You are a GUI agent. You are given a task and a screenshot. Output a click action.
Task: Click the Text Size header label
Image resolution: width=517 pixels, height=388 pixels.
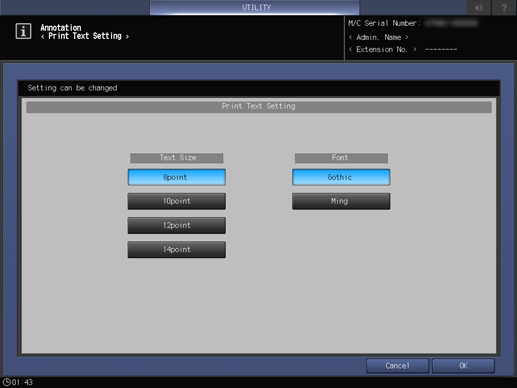[177, 158]
